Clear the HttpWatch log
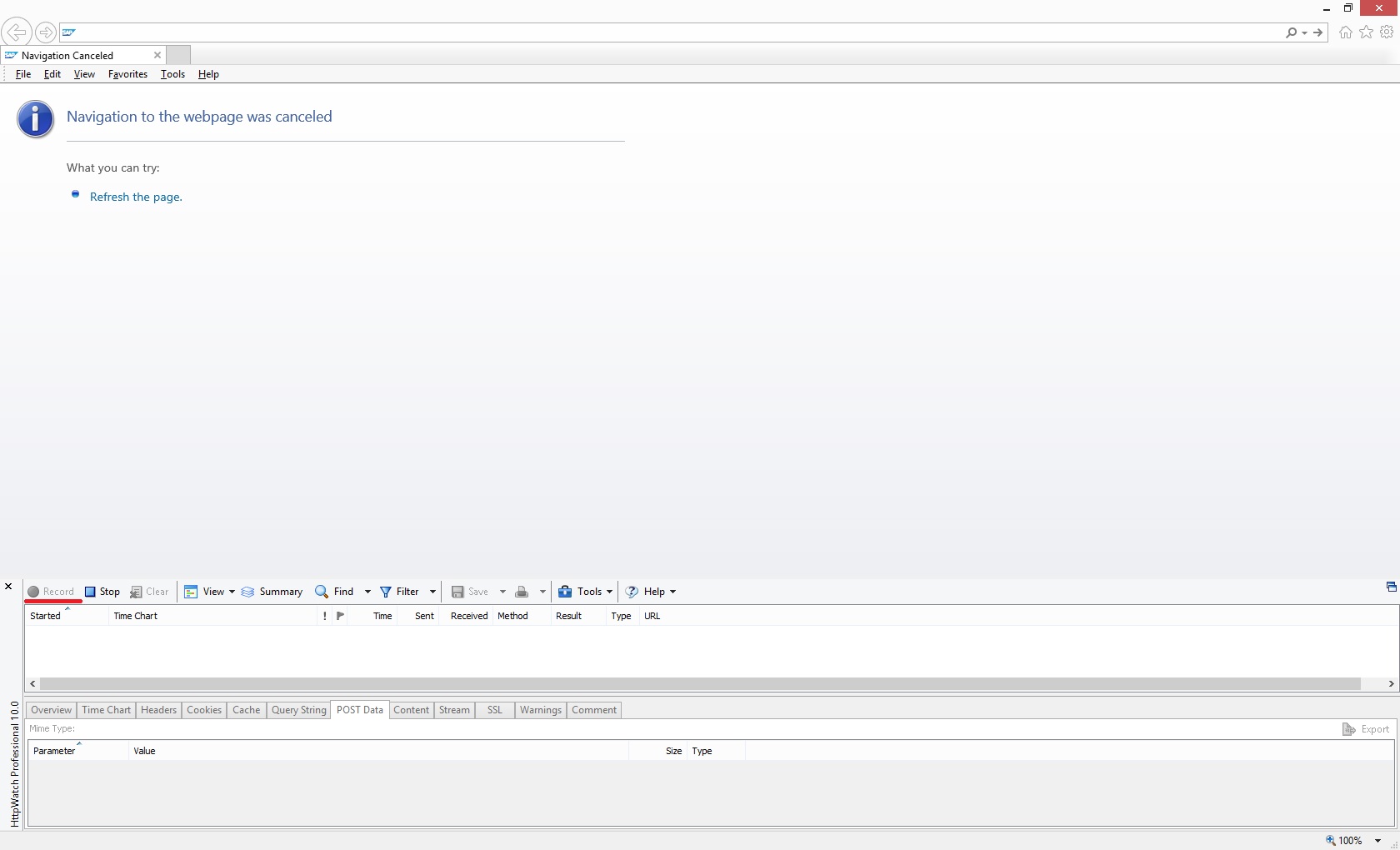The height and width of the screenshot is (850, 1400). [149, 592]
